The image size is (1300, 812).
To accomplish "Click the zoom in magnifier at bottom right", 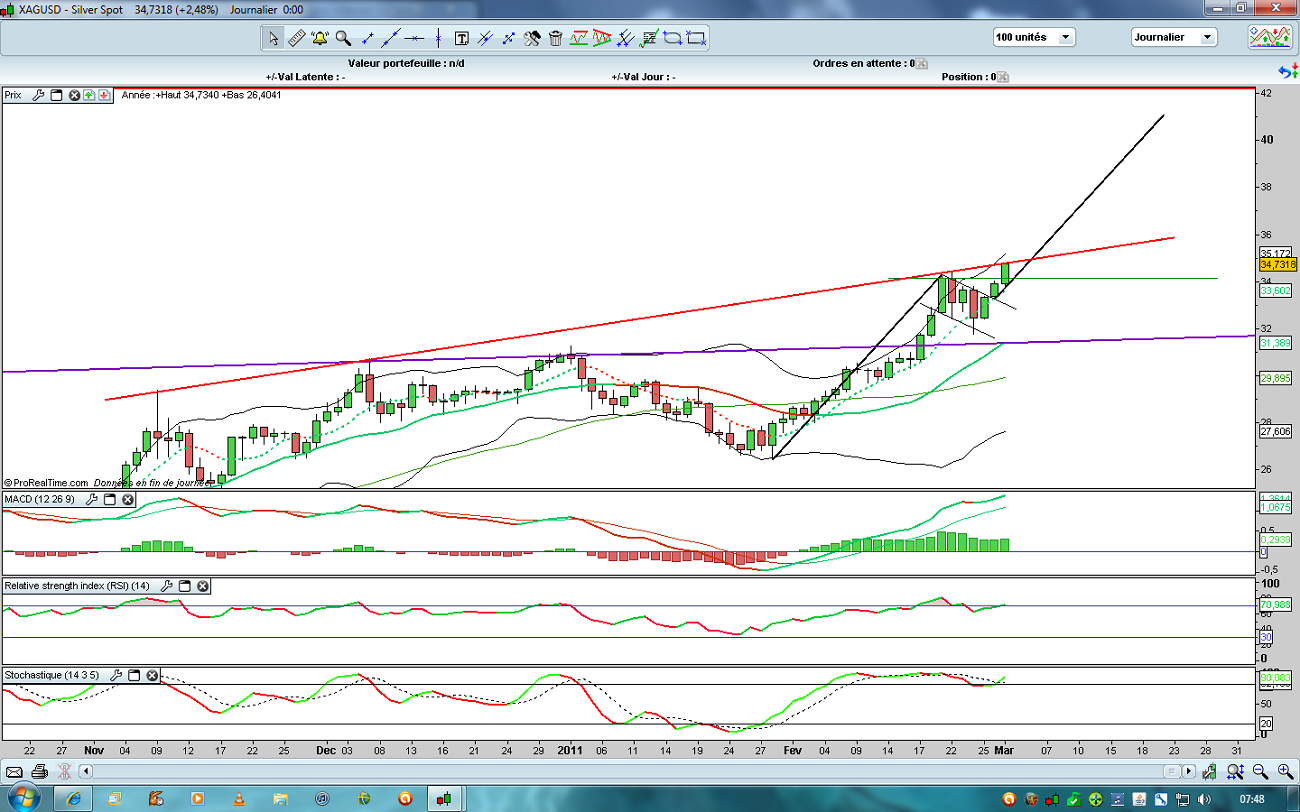I will click(1284, 771).
